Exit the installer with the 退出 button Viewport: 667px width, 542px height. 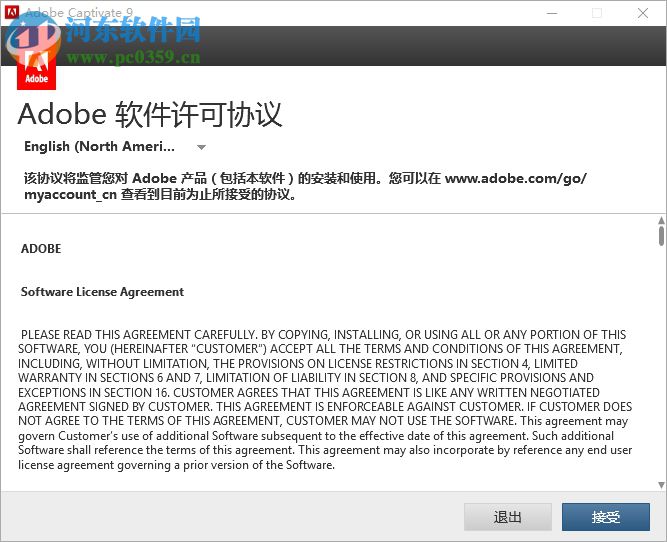(x=507, y=517)
